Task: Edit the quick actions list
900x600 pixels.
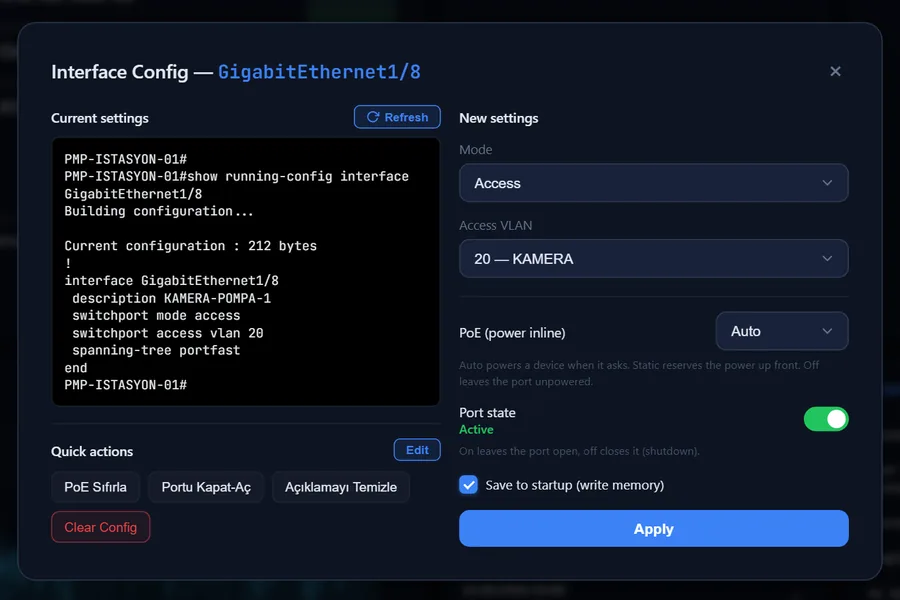Action: (x=417, y=450)
